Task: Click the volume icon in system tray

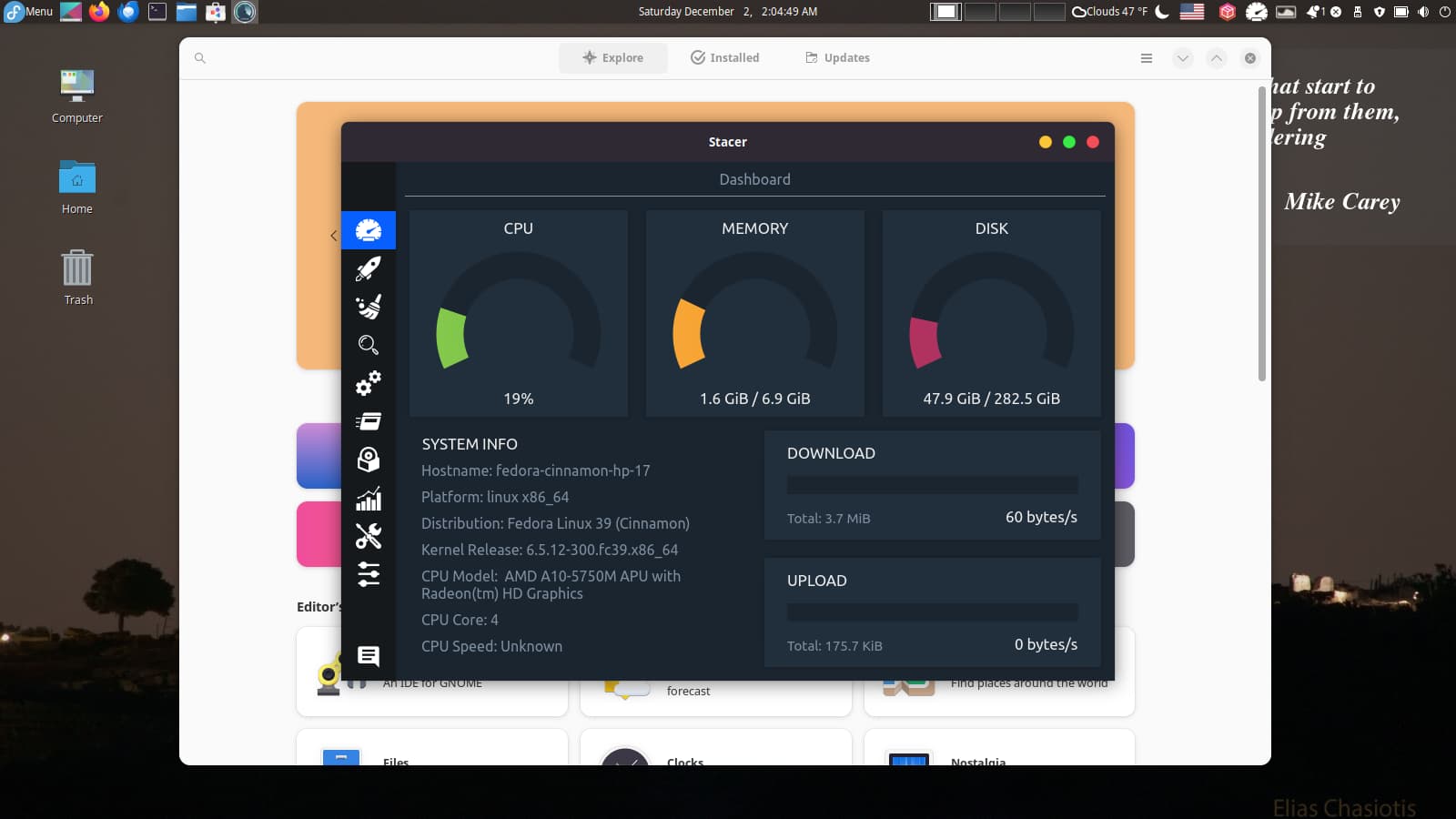Action: point(1423,12)
